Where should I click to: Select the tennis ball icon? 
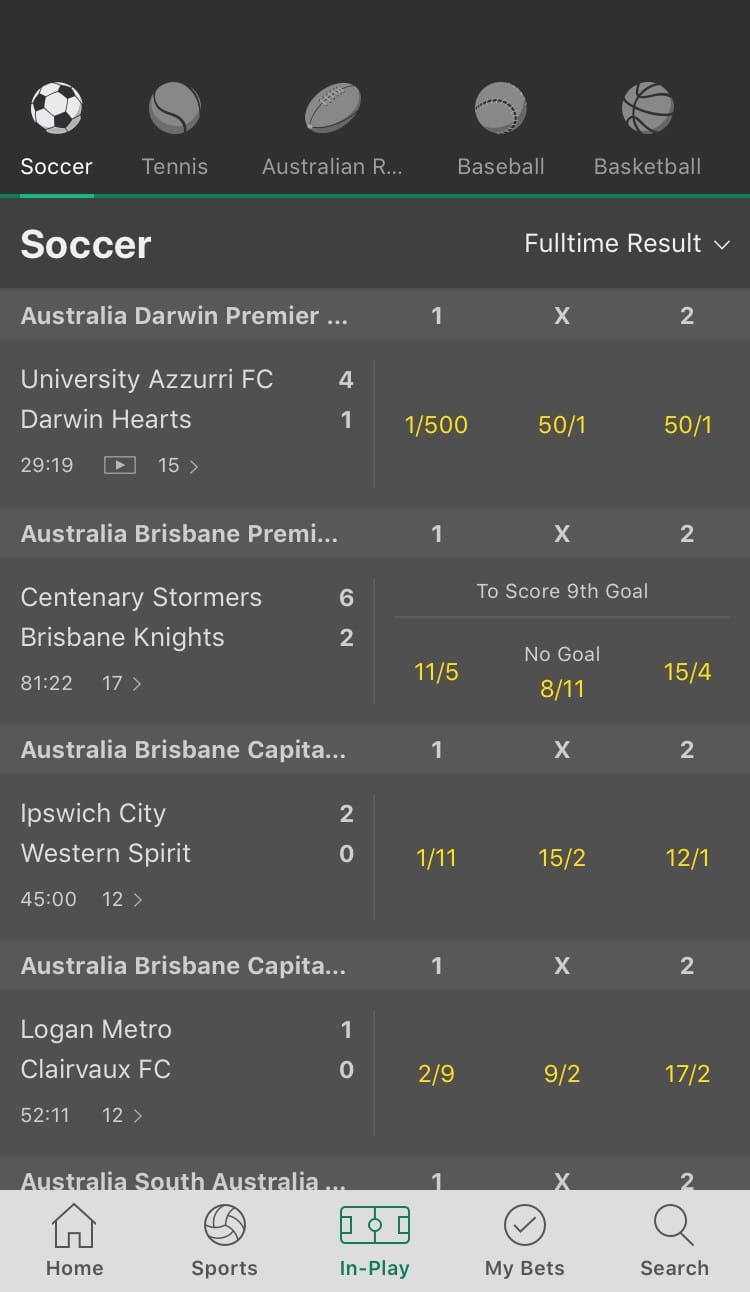click(x=175, y=108)
